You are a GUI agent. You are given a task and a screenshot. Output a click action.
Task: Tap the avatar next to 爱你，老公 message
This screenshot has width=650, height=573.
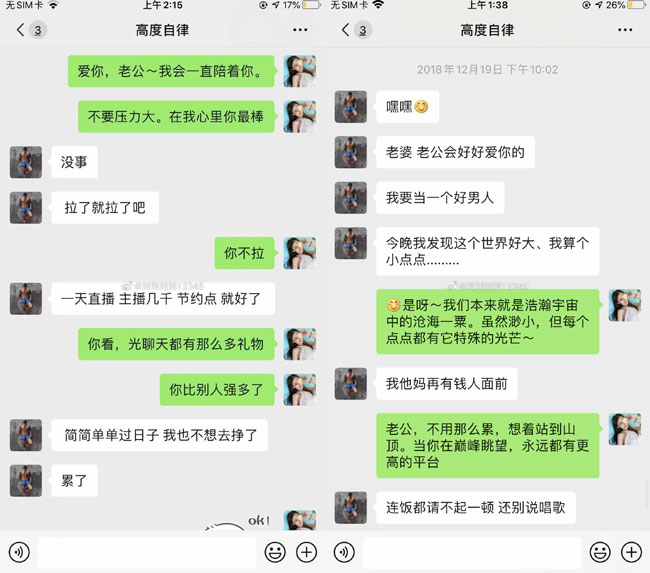tap(300, 71)
